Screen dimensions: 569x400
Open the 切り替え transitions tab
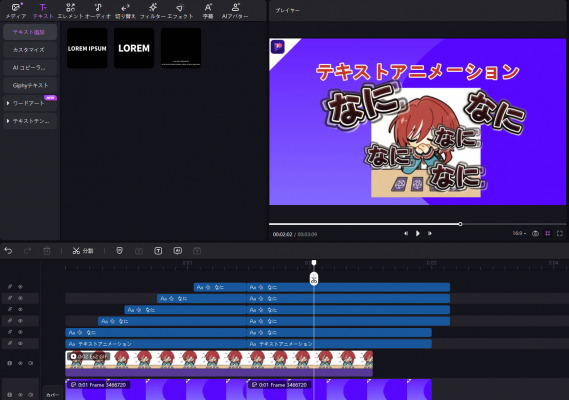125,11
